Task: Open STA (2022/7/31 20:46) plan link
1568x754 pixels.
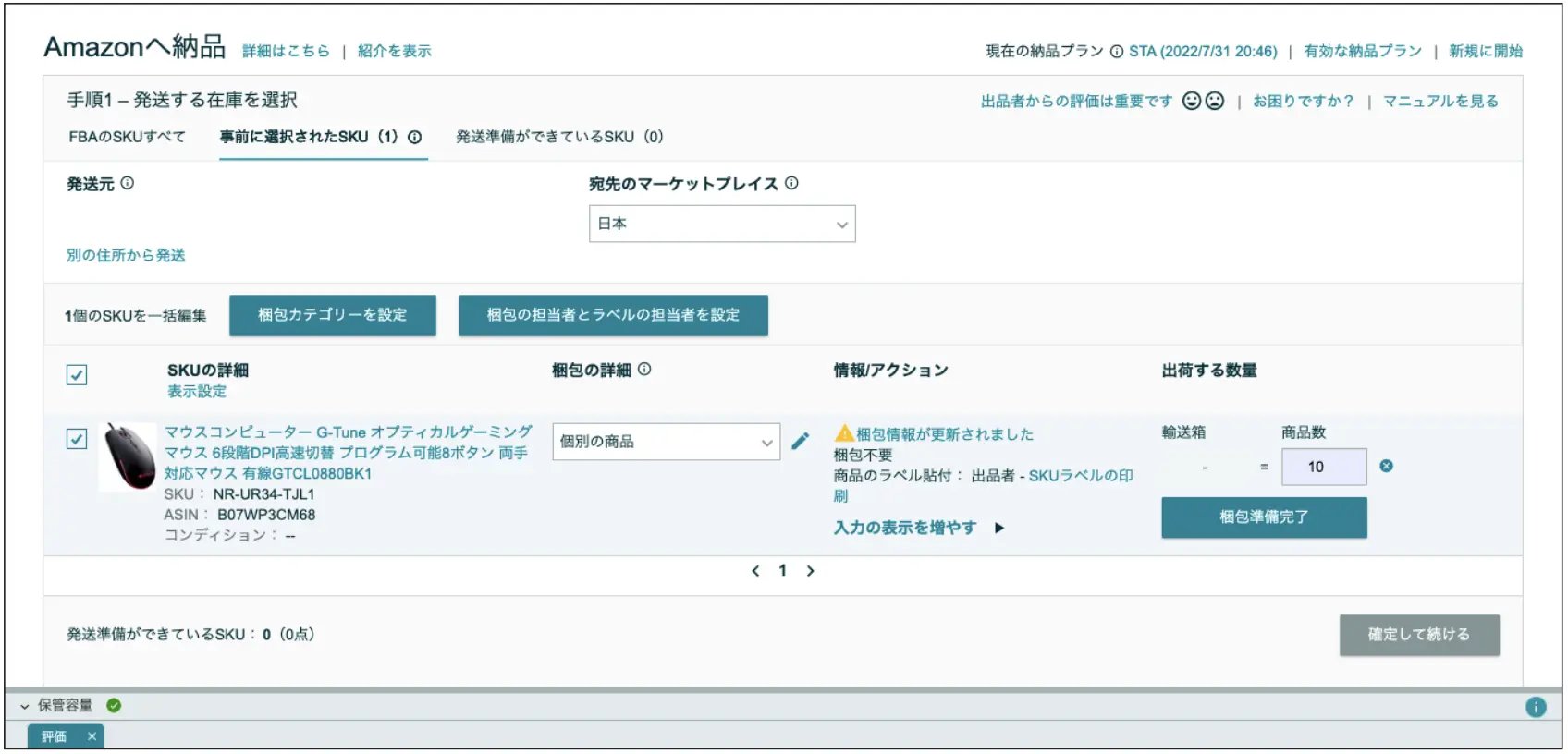Action: [x=1203, y=52]
